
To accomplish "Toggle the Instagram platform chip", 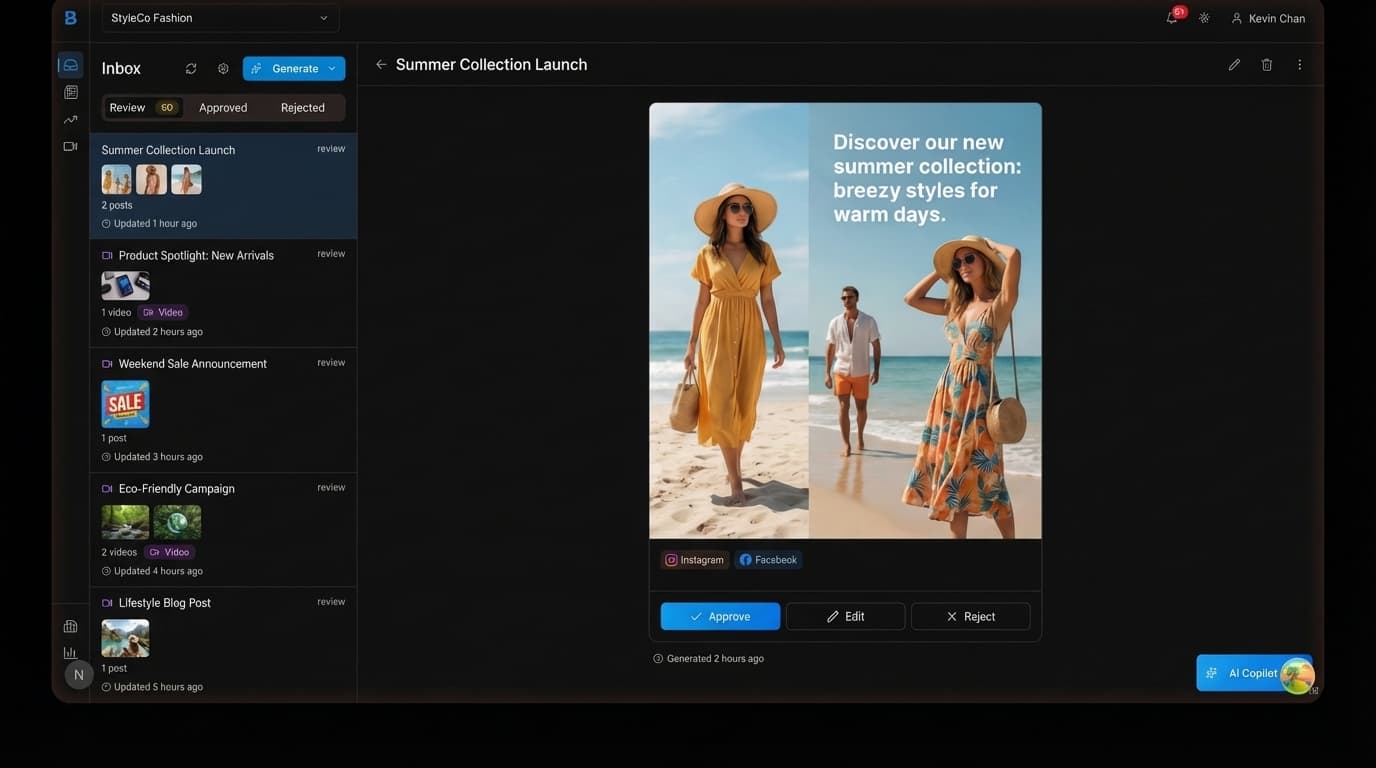I will click(x=694, y=559).
